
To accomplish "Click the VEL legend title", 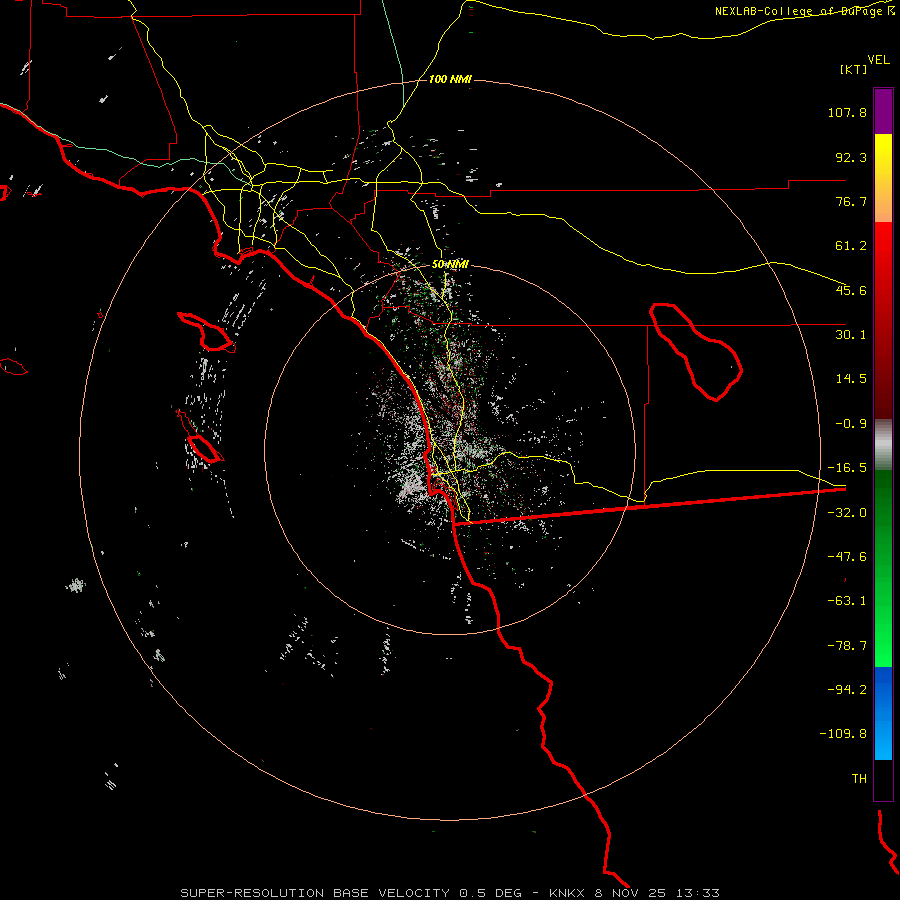I will point(879,60).
